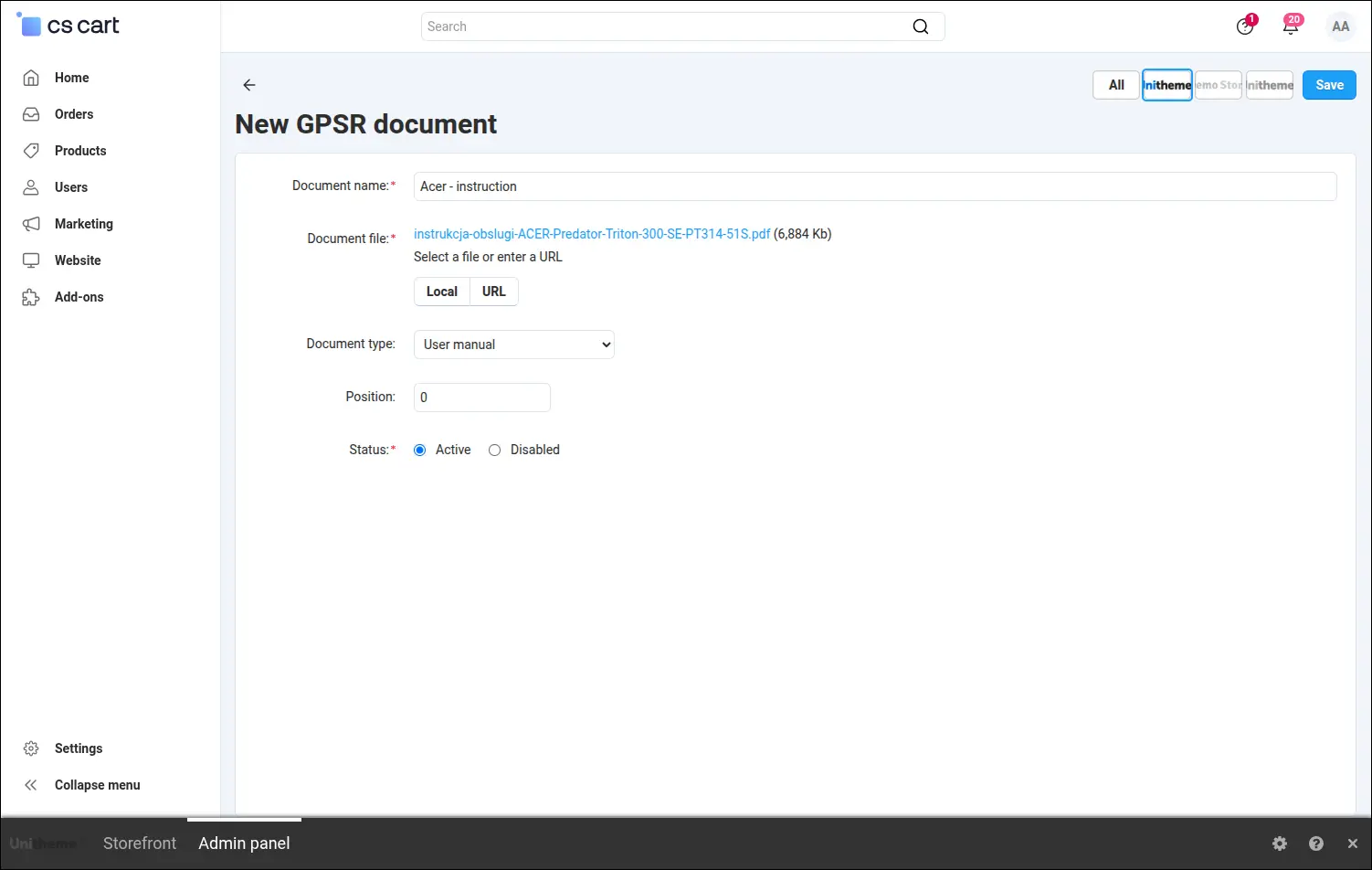Open Marketing via the megaphone icon
This screenshot has width=1372, height=870.
[31, 224]
